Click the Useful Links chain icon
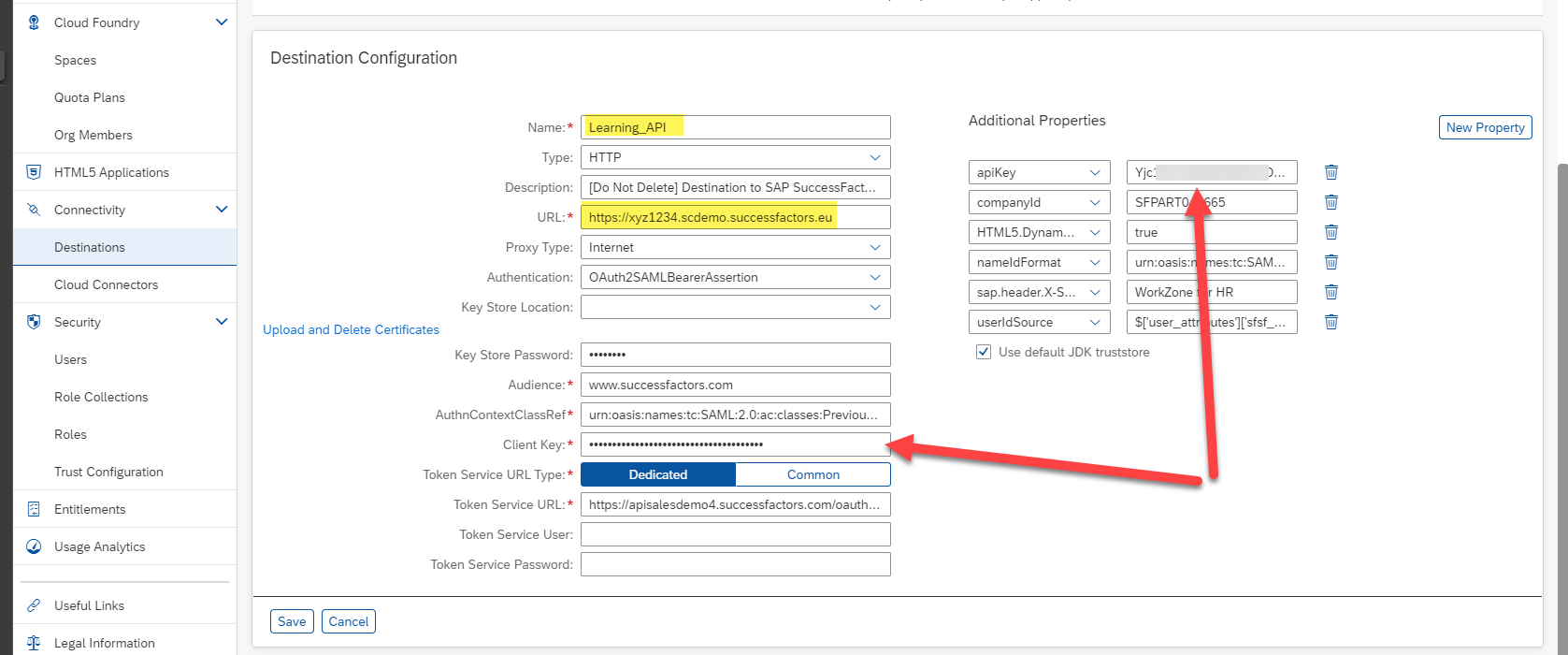 tap(34, 605)
